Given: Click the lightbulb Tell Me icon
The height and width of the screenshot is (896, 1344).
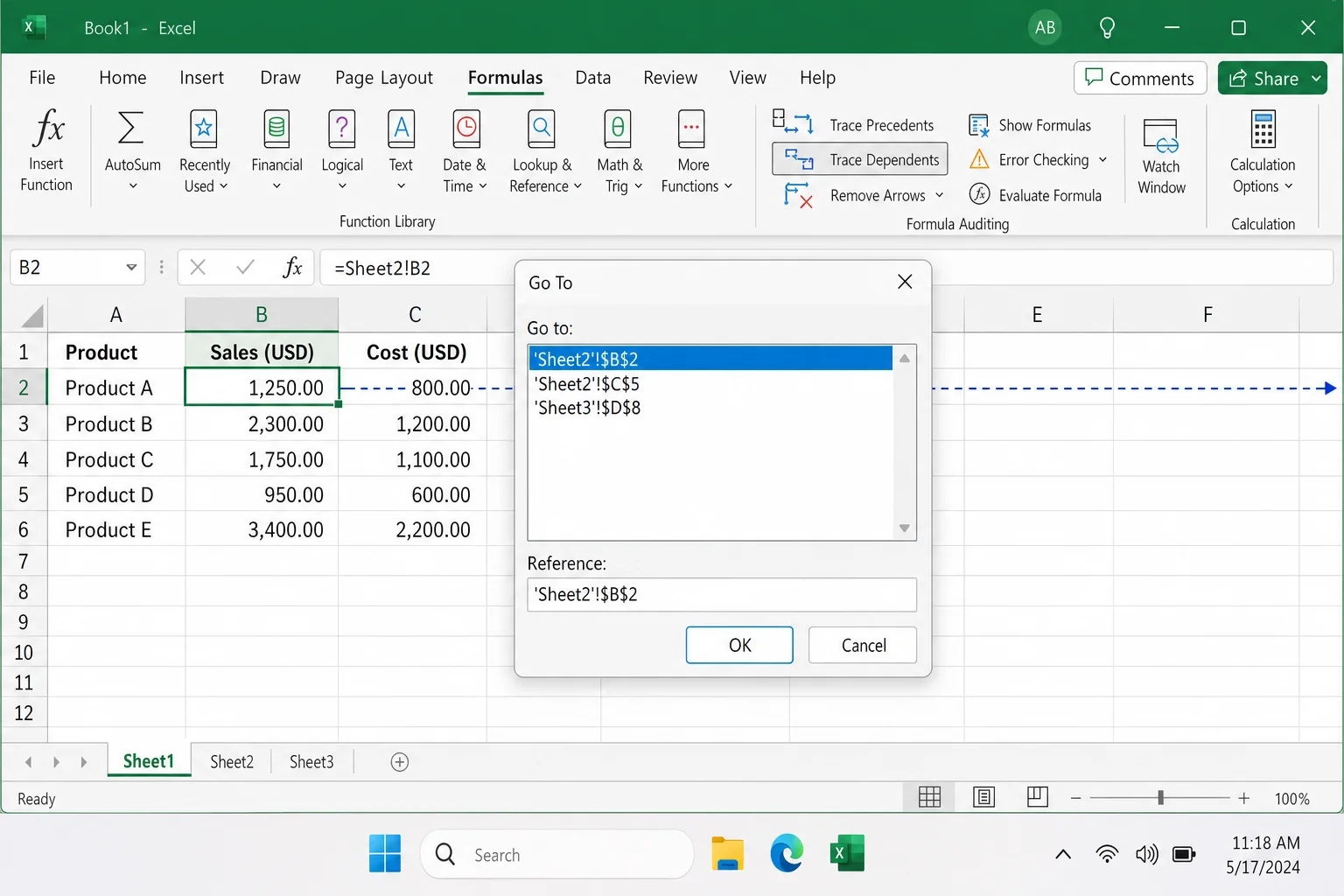Looking at the screenshot, I should [1107, 28].
